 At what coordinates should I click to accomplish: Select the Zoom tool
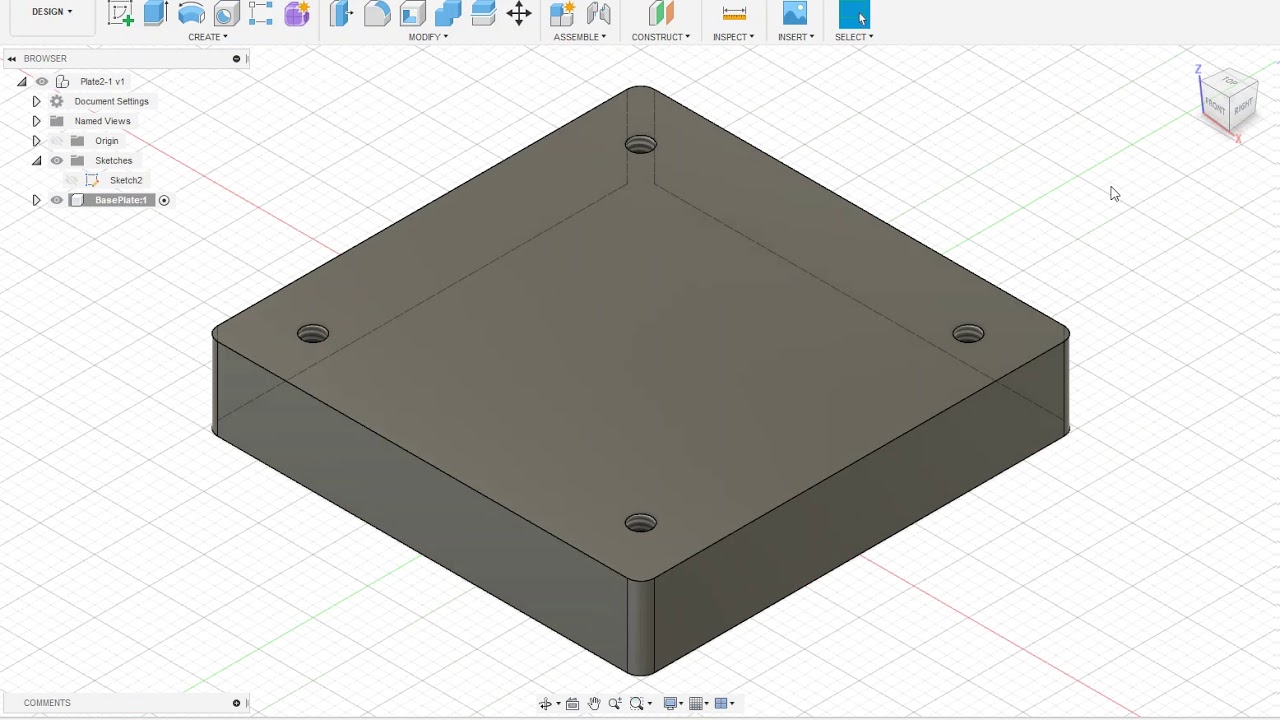615,704
